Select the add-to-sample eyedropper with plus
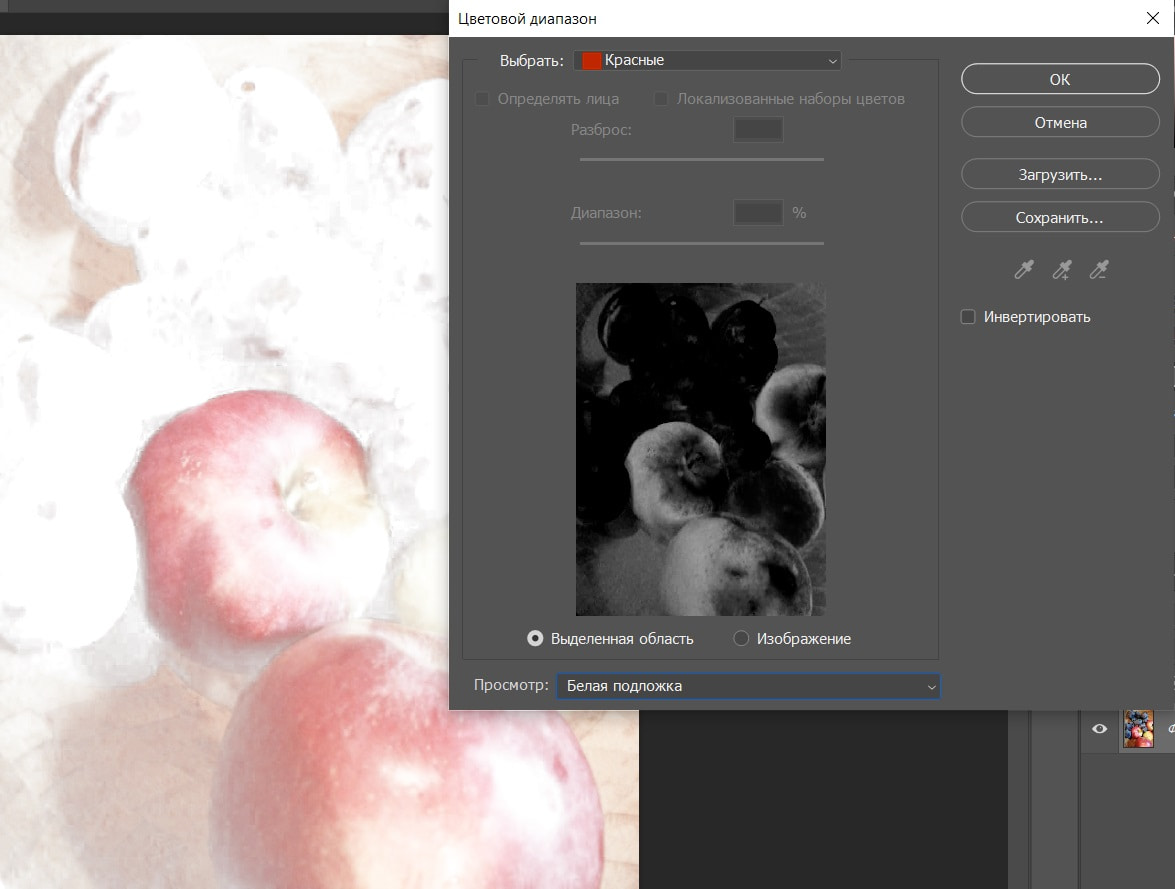 [x=1061, y=270]
